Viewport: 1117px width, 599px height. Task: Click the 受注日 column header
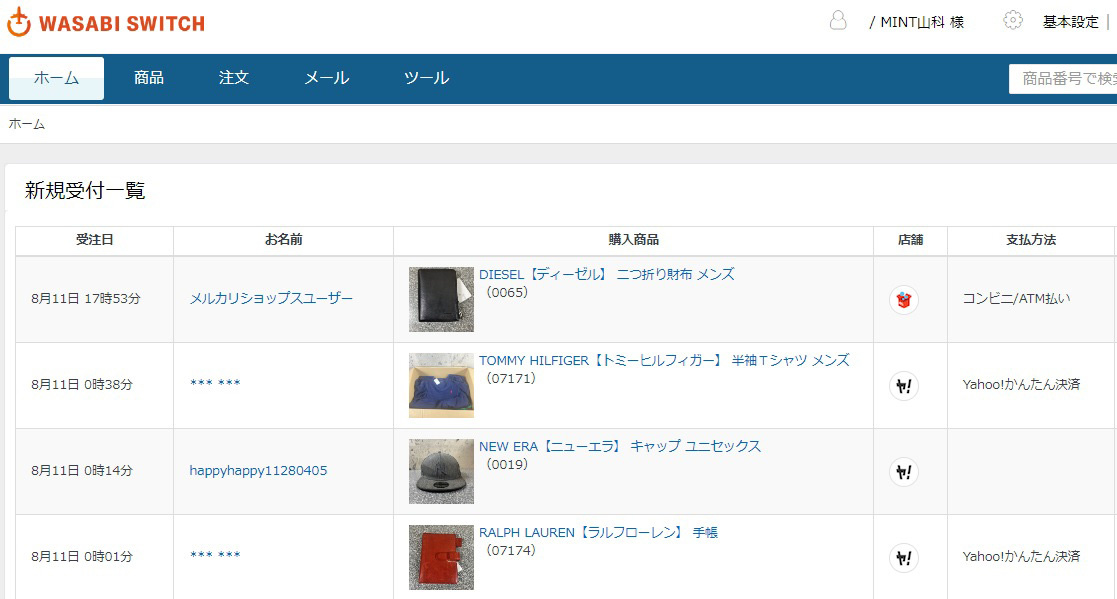95,240
